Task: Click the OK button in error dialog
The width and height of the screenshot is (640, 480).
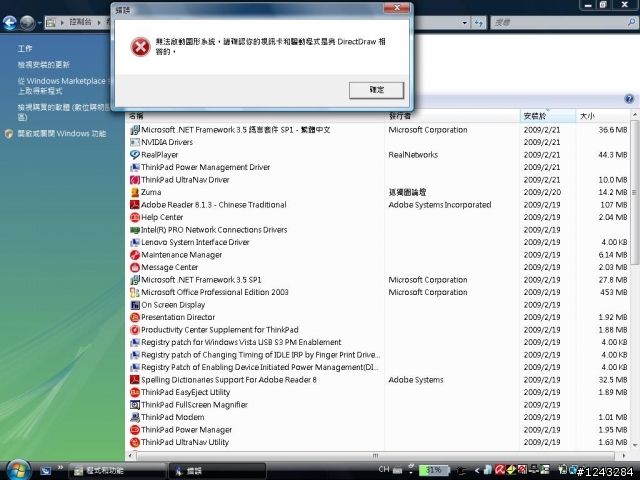Action: 376,90
